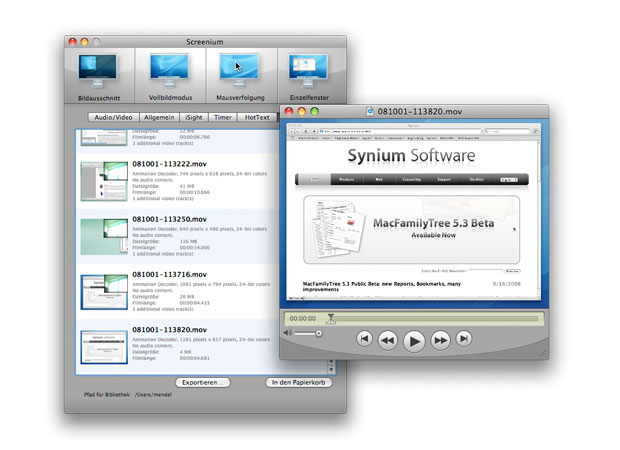Adjust the player volume slider knob
The width and height of the screenshot is (620, 450).
pos(319,333)
